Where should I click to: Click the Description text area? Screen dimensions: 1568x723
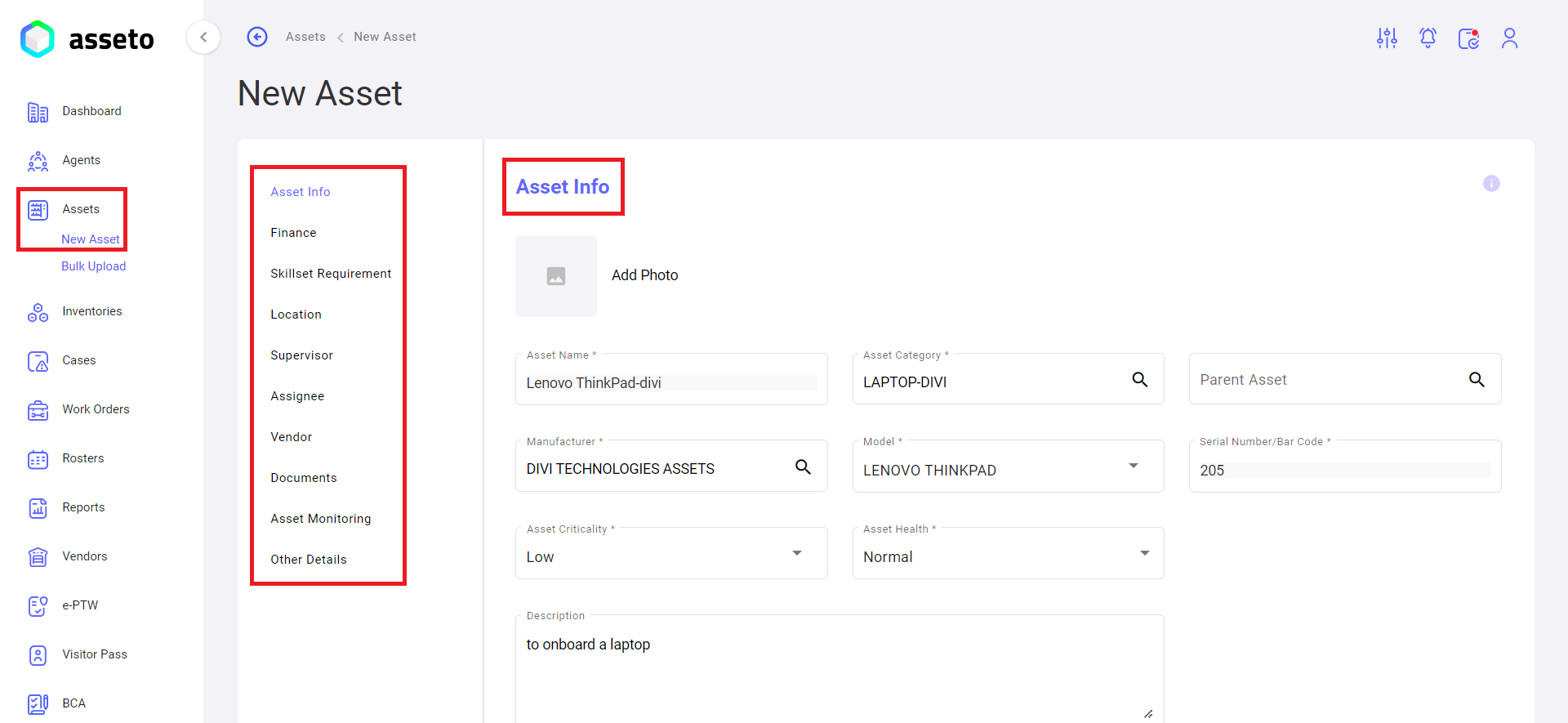point(840,669)
